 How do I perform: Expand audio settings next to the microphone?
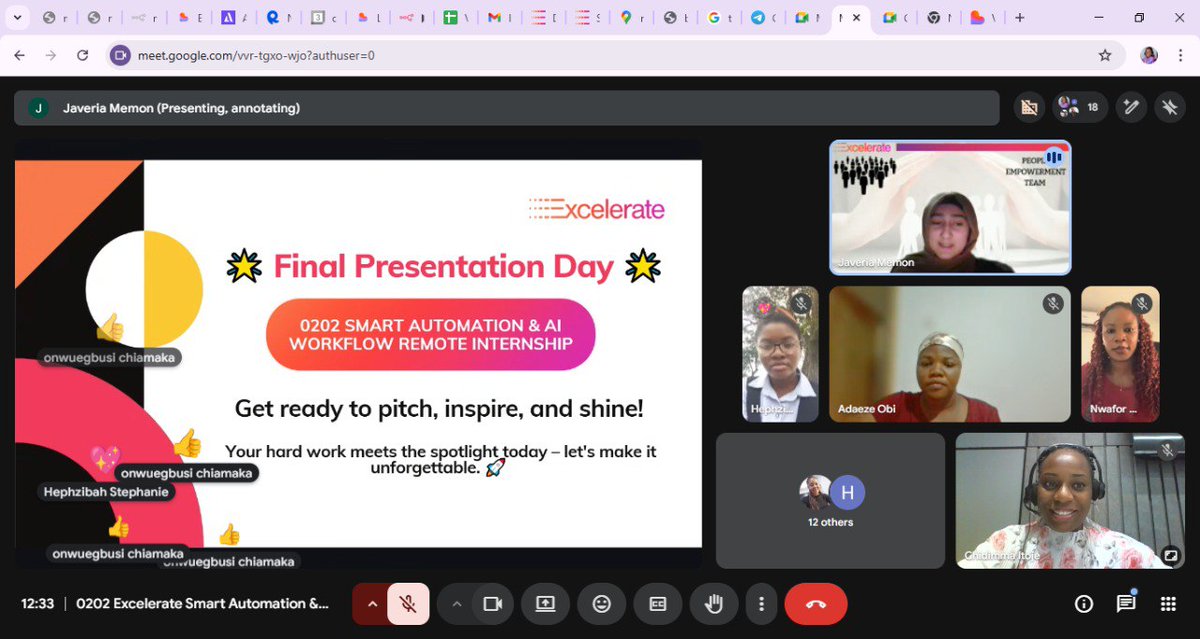[372, 604]
